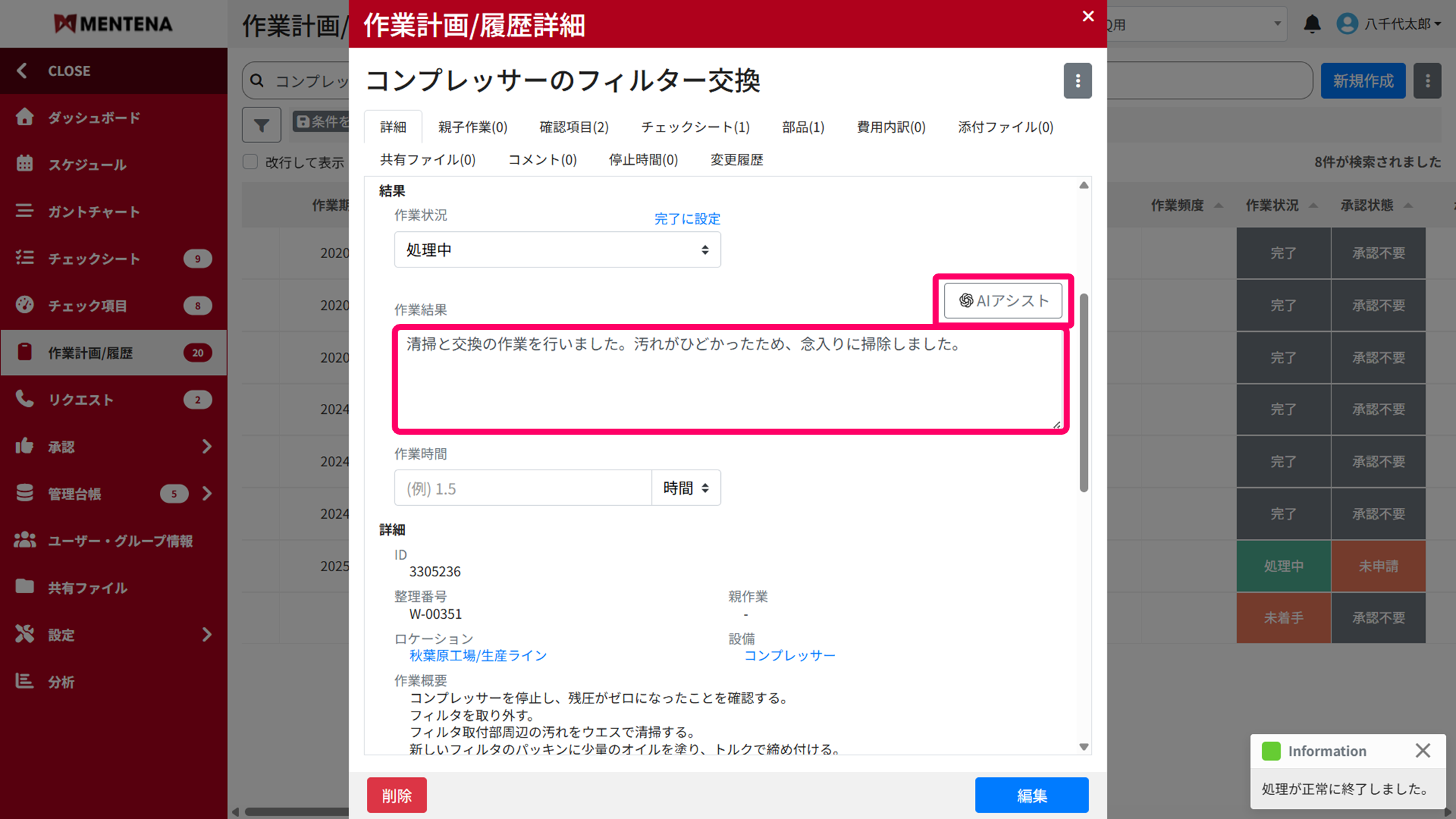Viewport: 1456px width, 819px height.
Task: Open the three-dot menu beside the work title
Action: tap(1077, 81)
